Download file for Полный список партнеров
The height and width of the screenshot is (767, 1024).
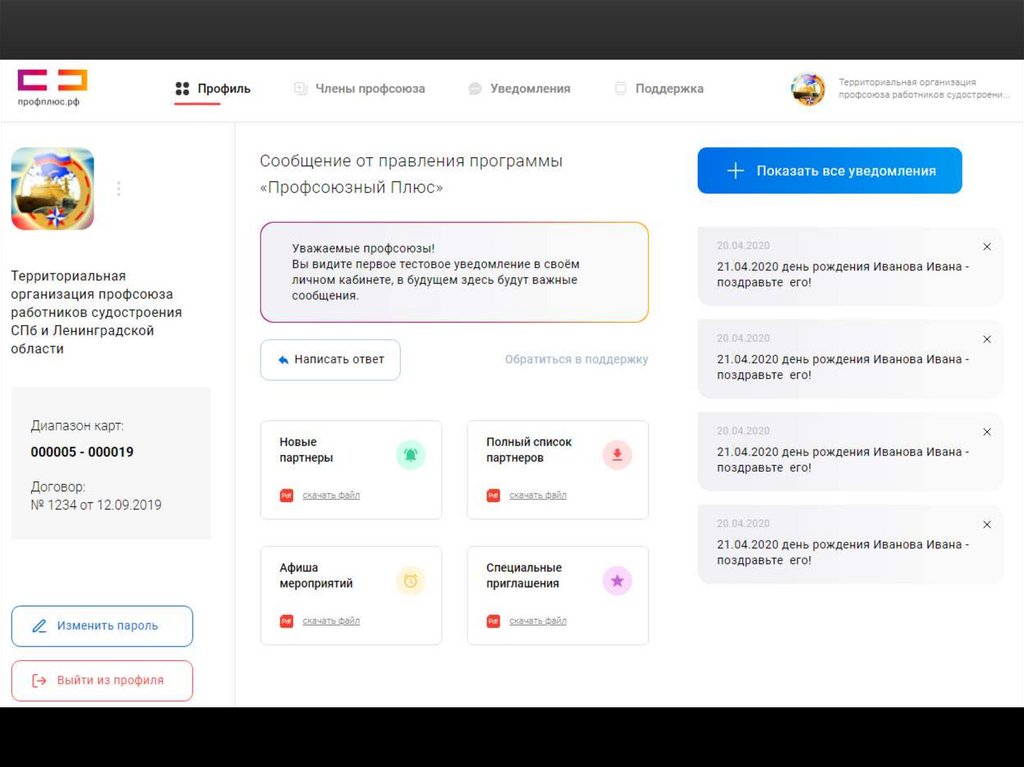coord(537,495)
